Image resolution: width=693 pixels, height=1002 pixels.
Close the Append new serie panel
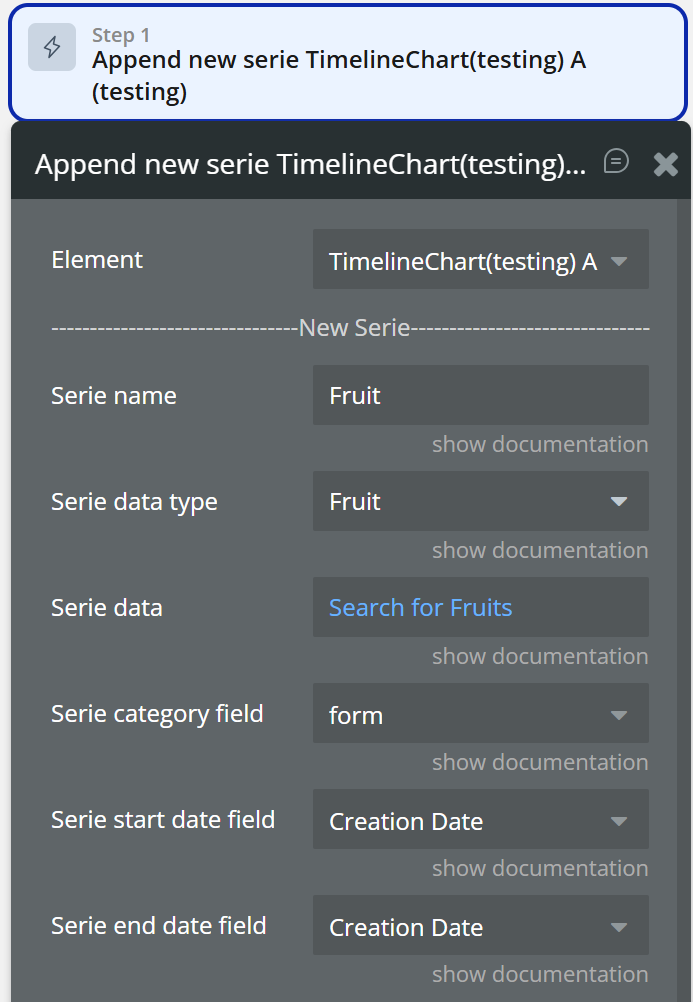click(666, 164)
